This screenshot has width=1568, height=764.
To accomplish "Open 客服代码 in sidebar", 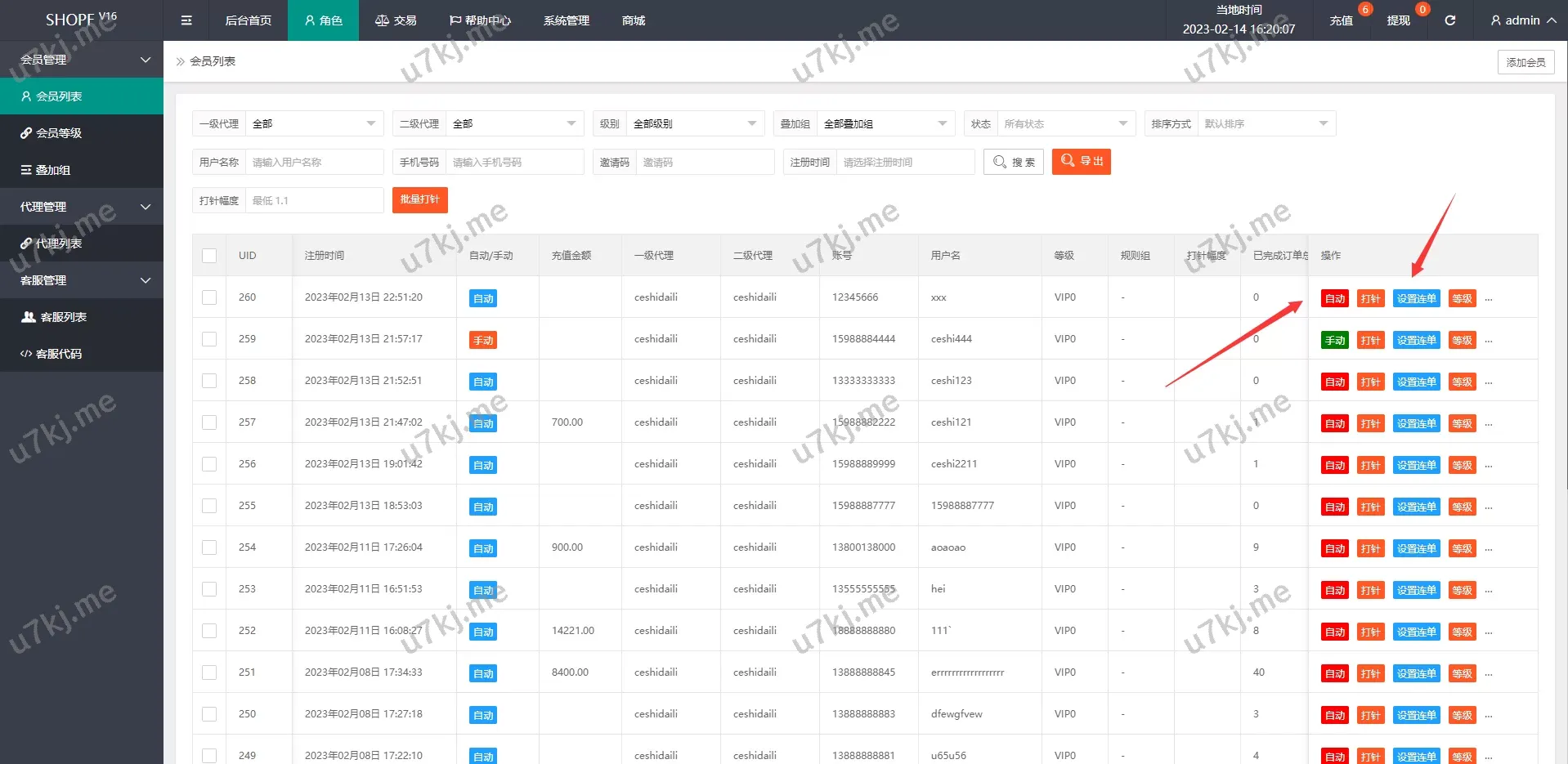I will point(59,354).
